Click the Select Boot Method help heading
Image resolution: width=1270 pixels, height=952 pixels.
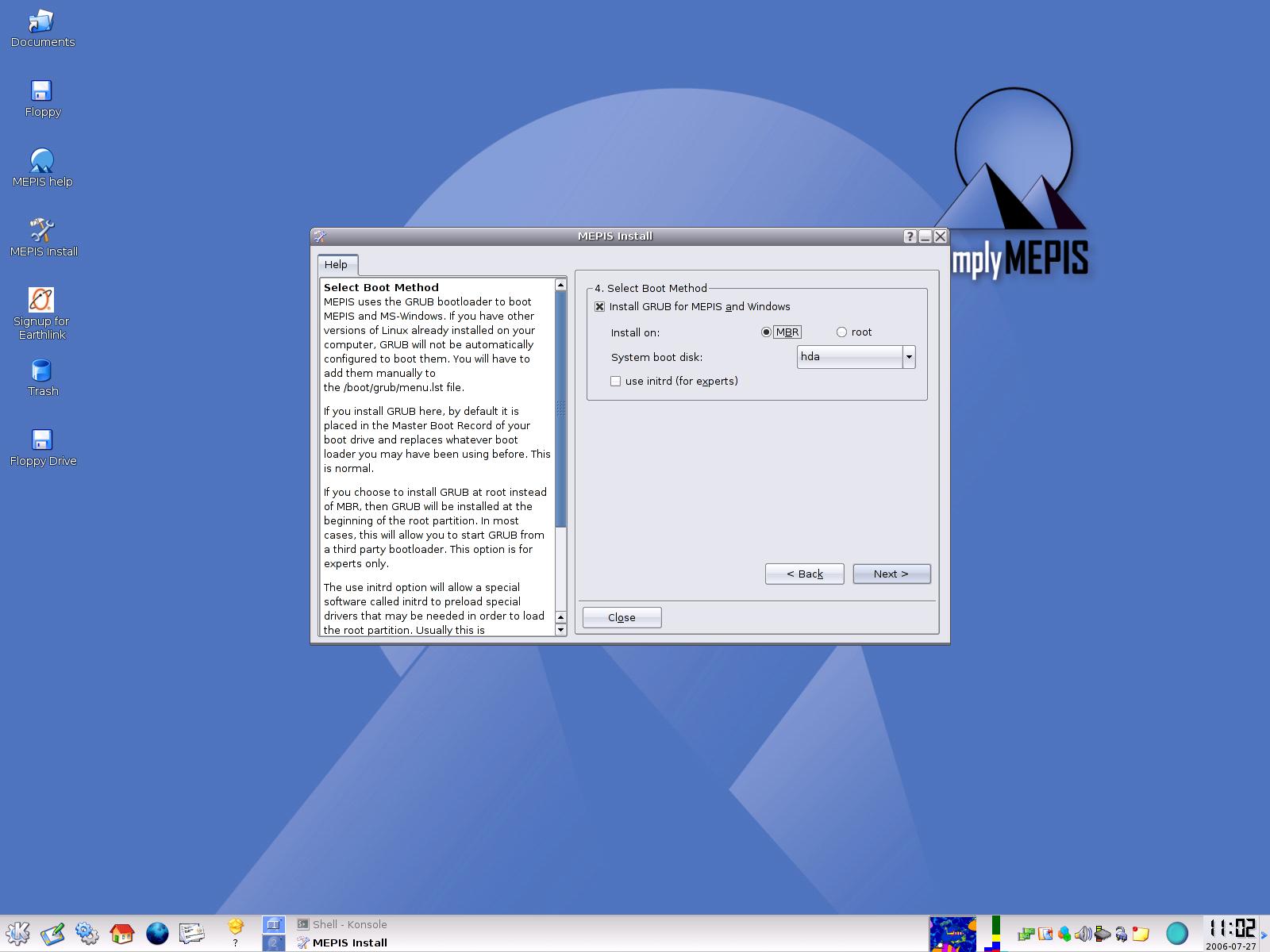381,288
